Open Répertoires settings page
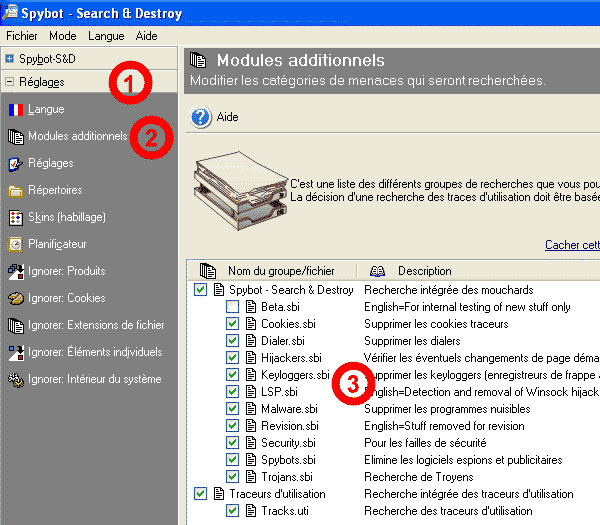 tap(55, 190)
